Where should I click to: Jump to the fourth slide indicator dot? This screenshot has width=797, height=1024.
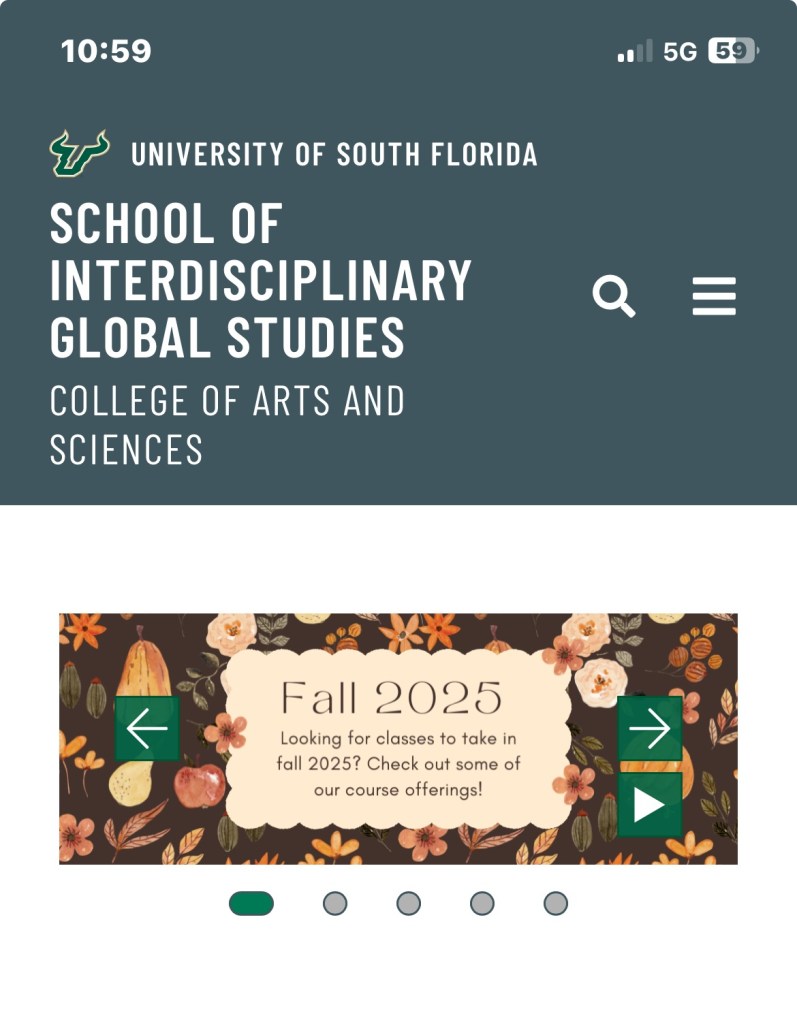tap(482, 903)
